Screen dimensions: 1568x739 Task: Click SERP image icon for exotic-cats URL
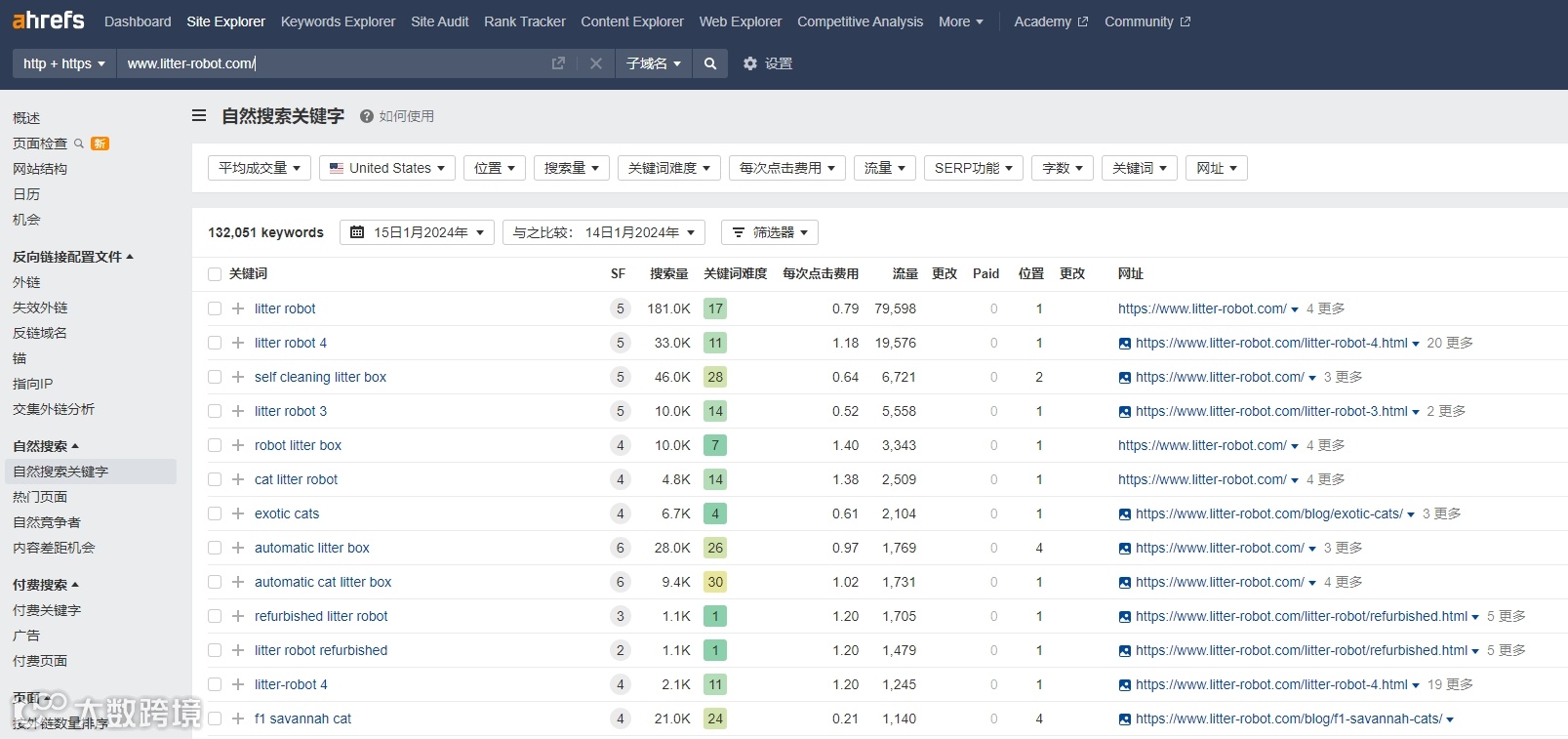tap(1125, 514)
